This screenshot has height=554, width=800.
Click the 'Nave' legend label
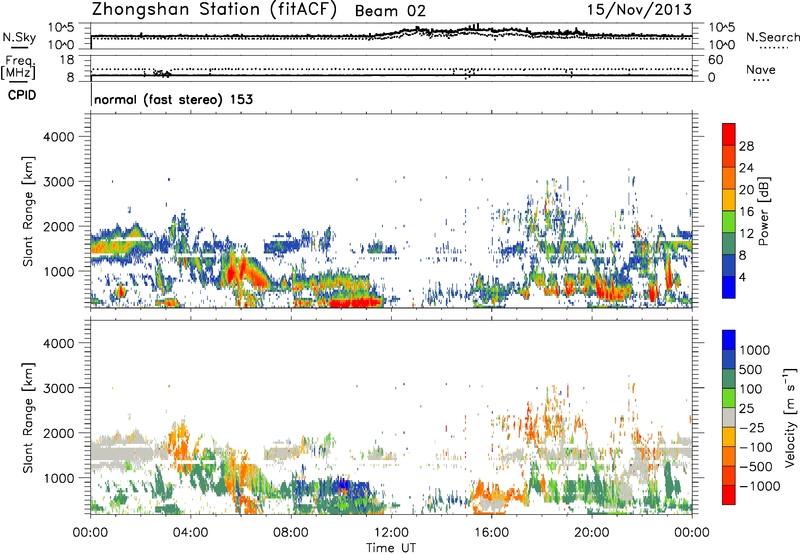761,70
